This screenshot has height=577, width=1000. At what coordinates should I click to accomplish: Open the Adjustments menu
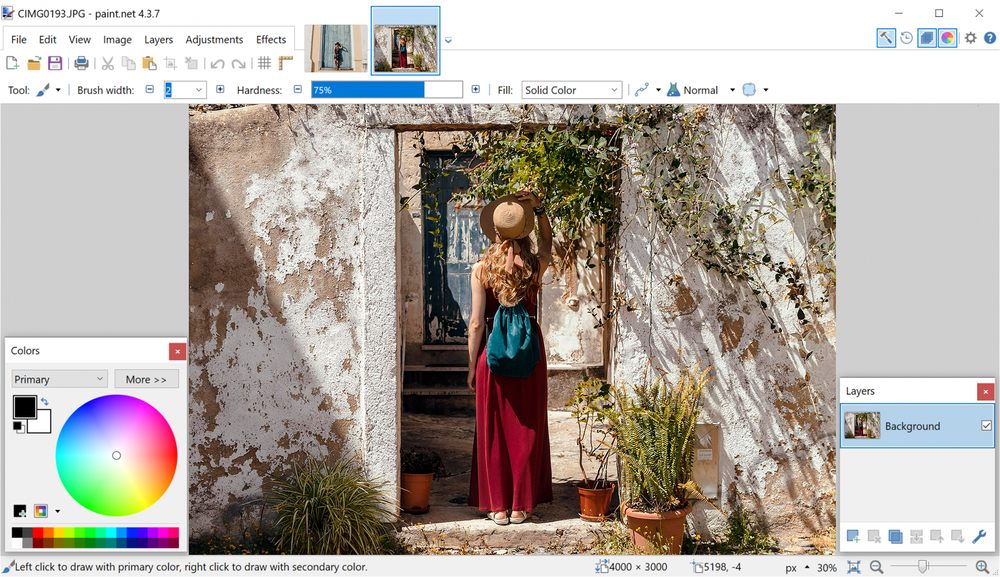214,40
